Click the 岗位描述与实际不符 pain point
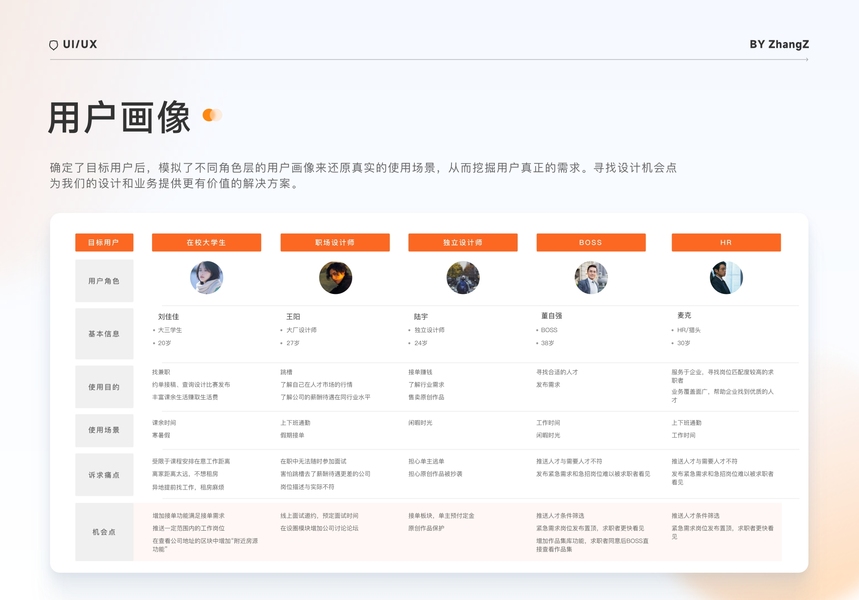Viewport: 859px width, 600px height. pyautogui.click(x=307, y=487)
